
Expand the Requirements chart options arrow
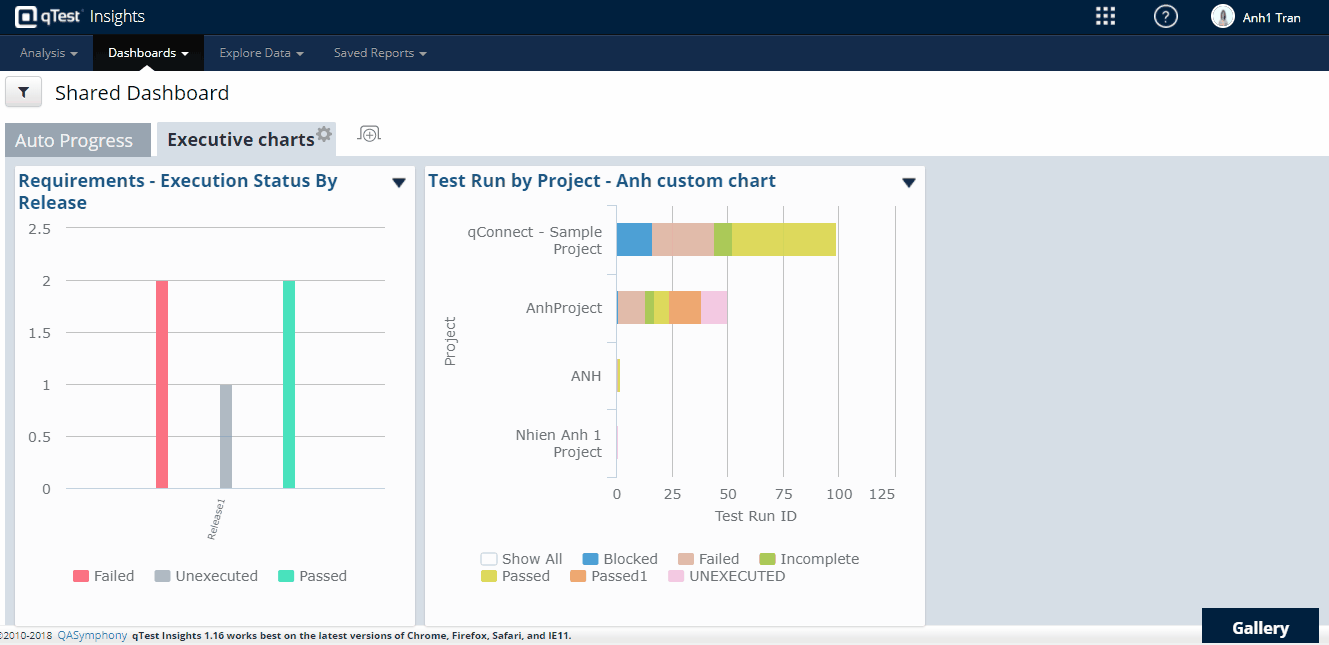point(399,182)
